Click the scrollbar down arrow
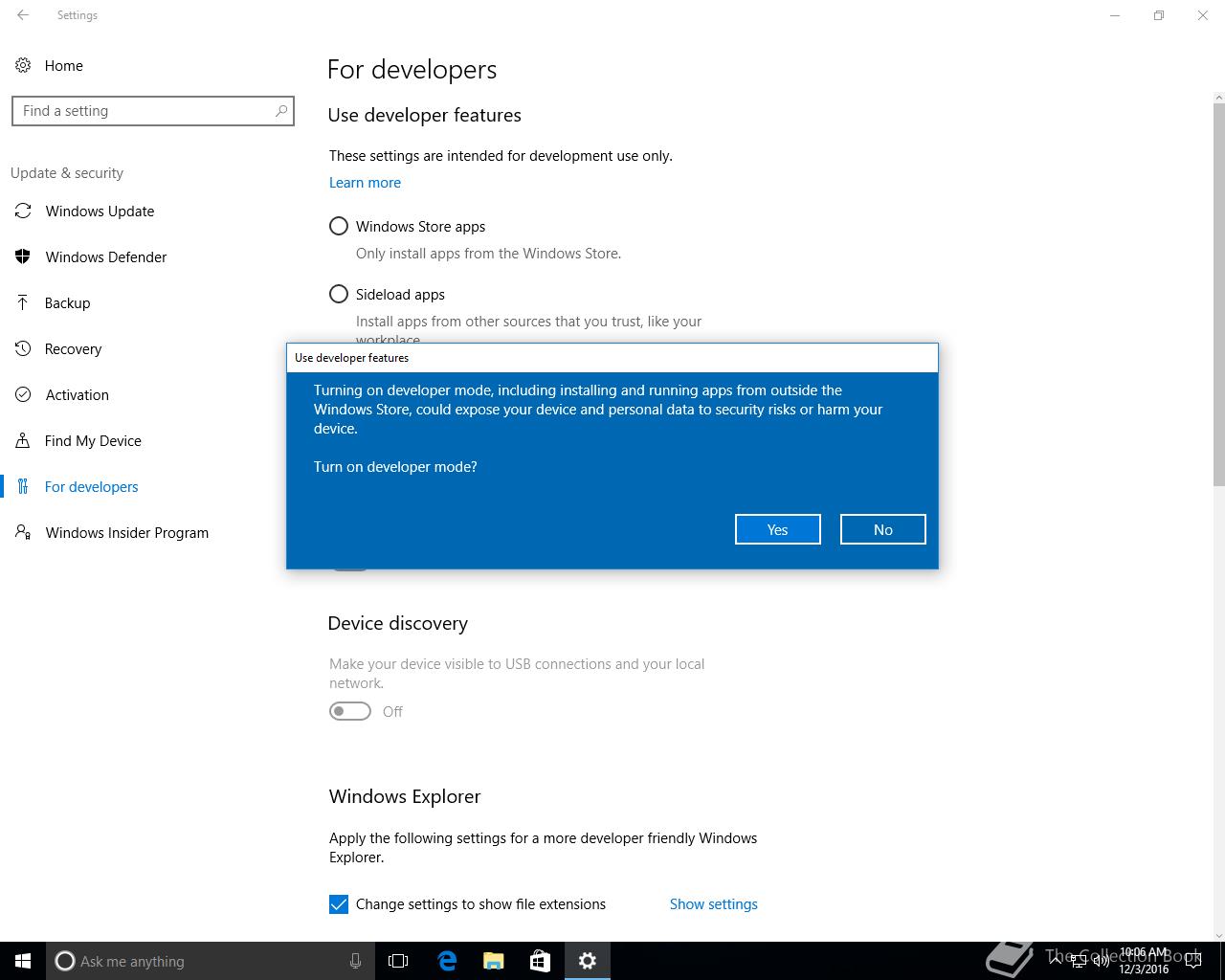Viewport: 1225px width, 980px height. click(x=1218, y=935)
